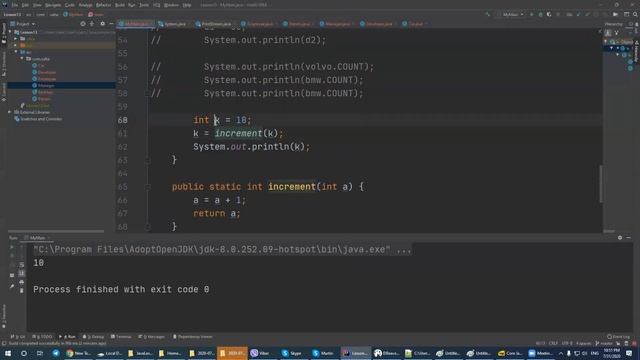Open Run panel settings gear
The height and width of the screenshot is (360, 640).
pos(620,238)
